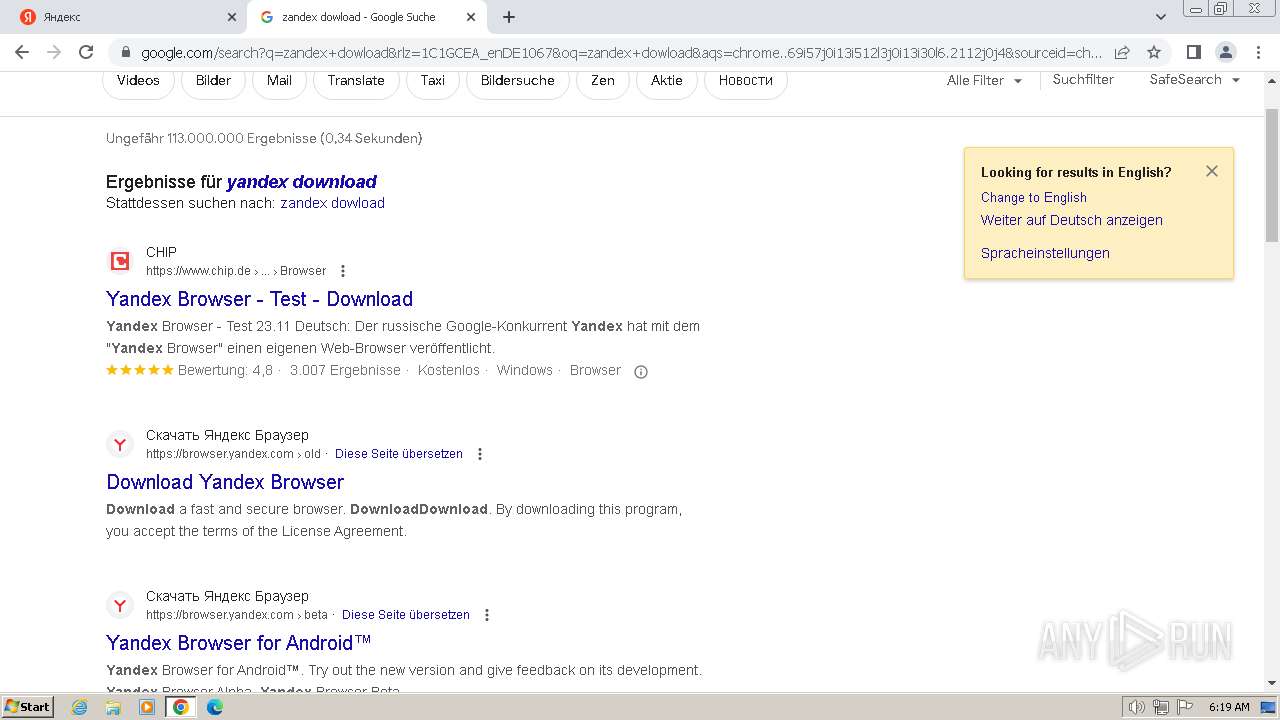The image size is (1280, 720).
Task: Open the volume tray icon
Action: (1137, 707)
